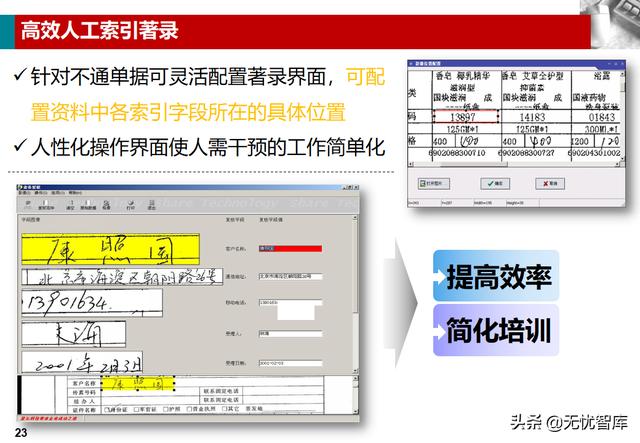Click the vertical scrollbar of the field panel
The width and height of the screenshot is (640, 443).
pos(355,294)
